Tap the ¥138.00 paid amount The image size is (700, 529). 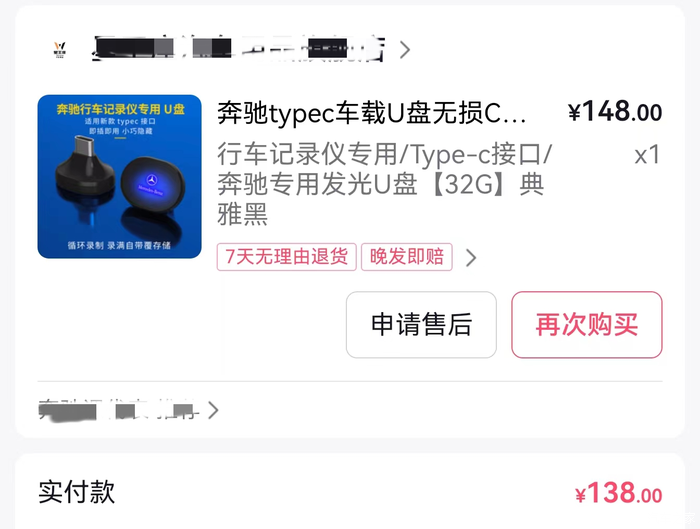coord(619,493)
